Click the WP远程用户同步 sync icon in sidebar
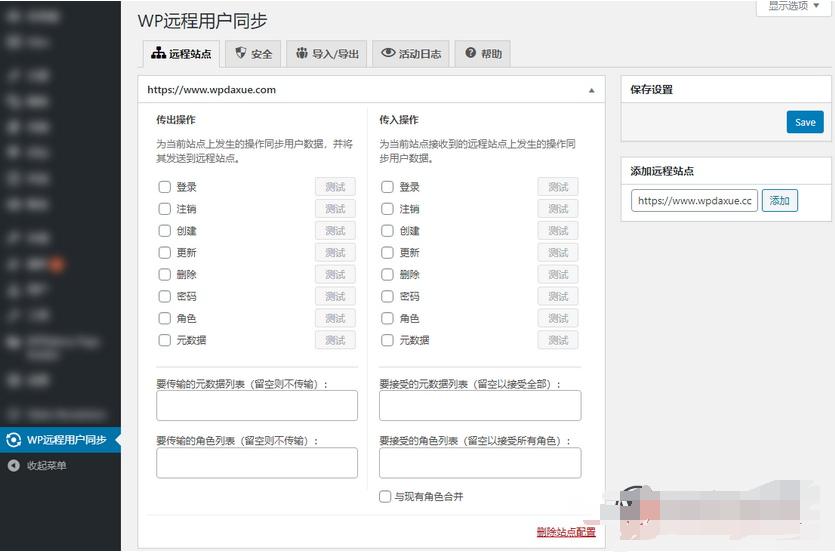 pyautogui.click(x=13, y=440)
